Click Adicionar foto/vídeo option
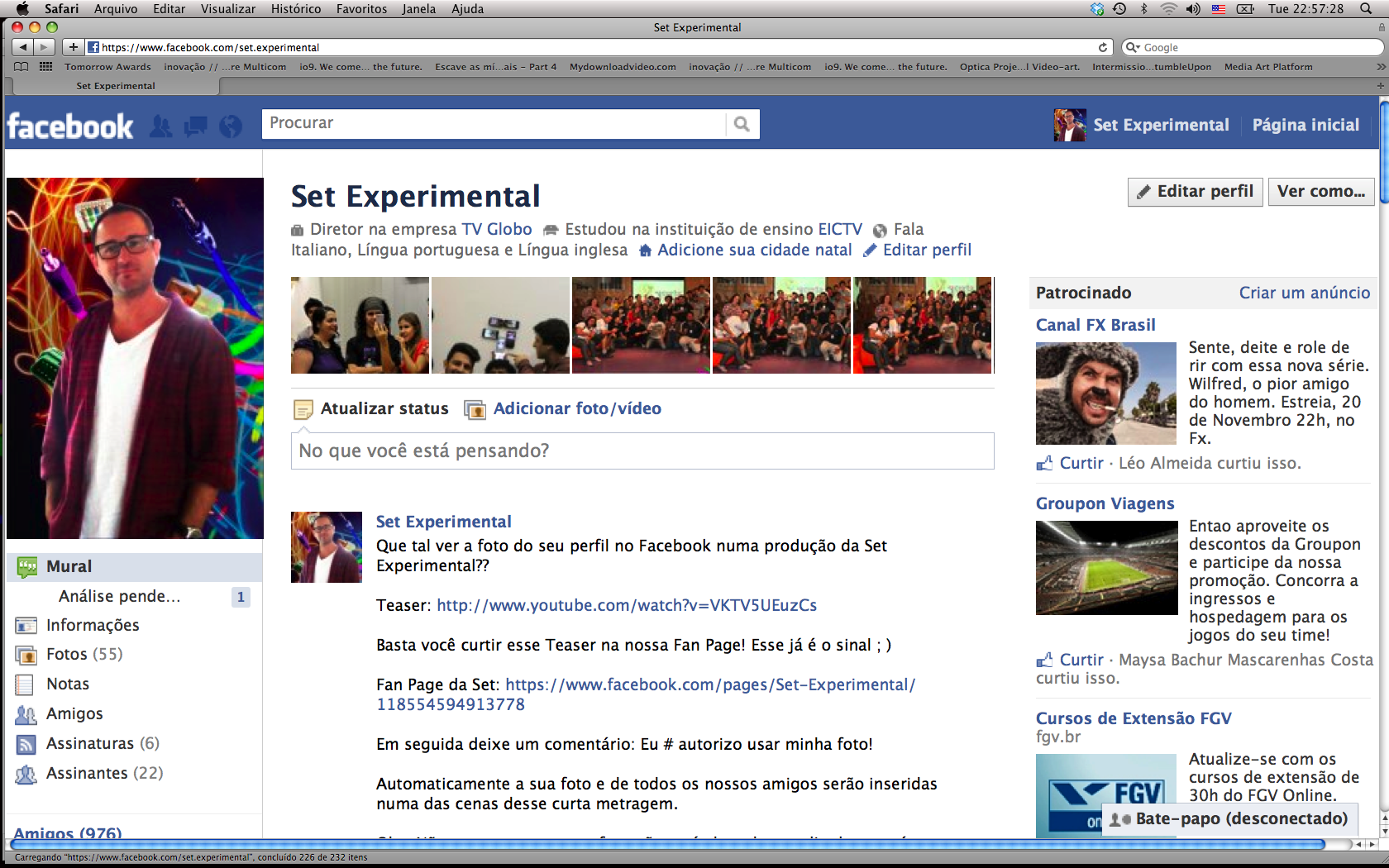This screenshot has width=1389, height=868. pyautogui.click(x=576, y=409)
